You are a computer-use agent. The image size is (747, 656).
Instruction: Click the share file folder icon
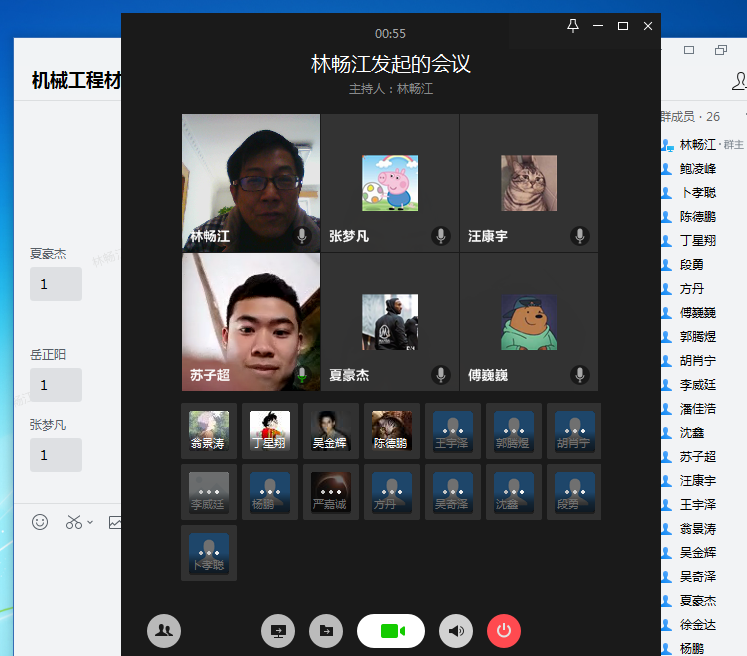click(325, 631)
